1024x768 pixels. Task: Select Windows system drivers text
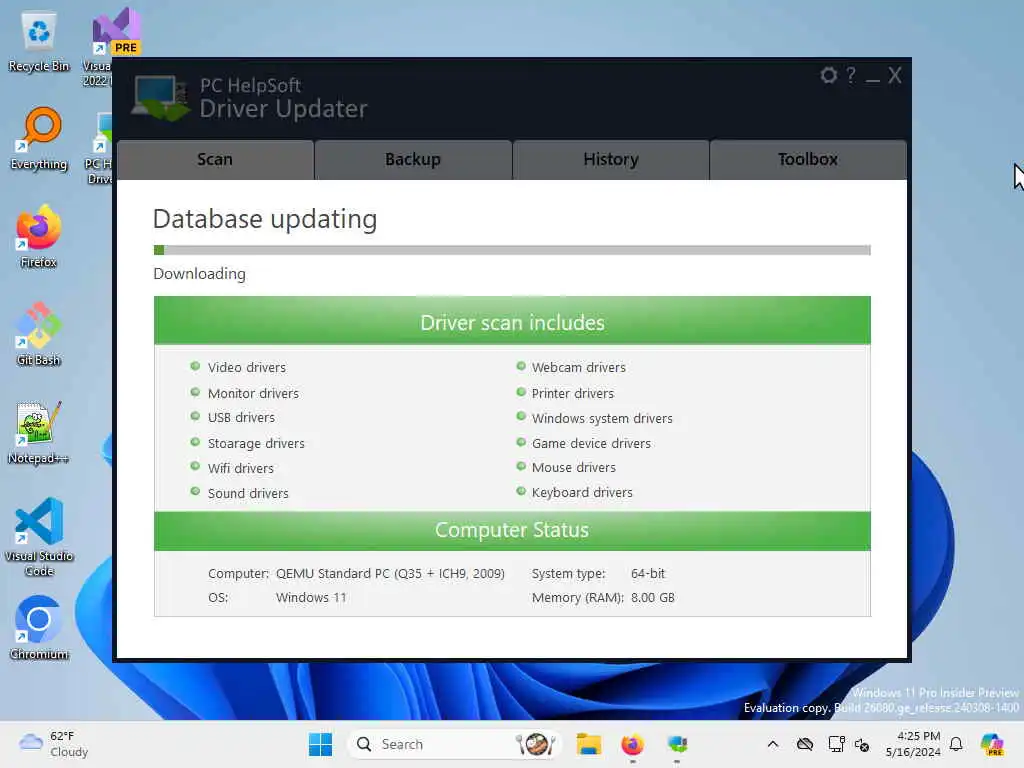pos(602,419)
